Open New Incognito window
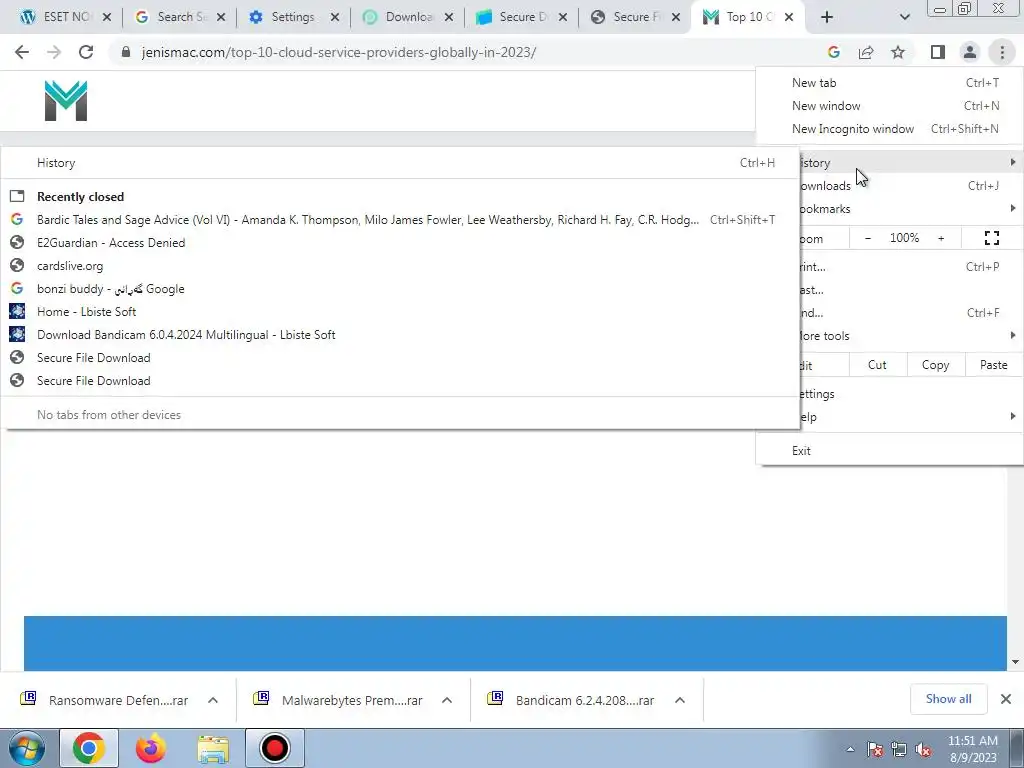This screenshot has height=768, width=1024. tap(889, 129)
